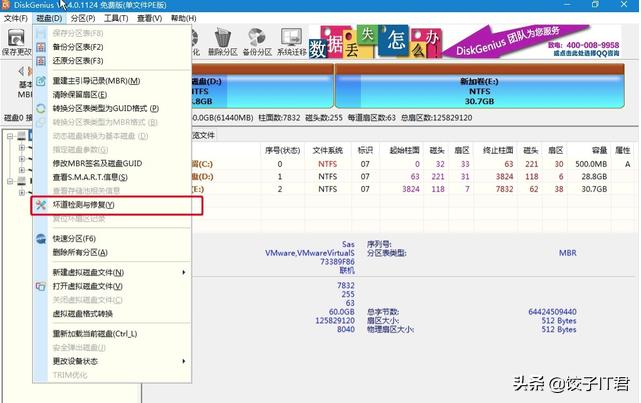Image resolution: width=641 pixels, height=403 pixels.
Task: Open the 帮助(H) menu
Action: point(184,18)
